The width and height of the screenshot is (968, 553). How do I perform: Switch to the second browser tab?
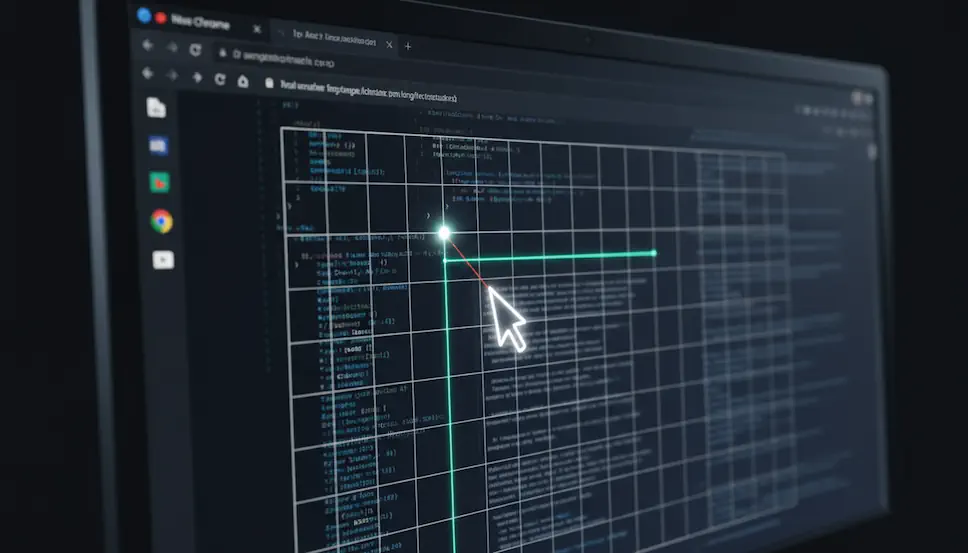[x=330, y=41]
